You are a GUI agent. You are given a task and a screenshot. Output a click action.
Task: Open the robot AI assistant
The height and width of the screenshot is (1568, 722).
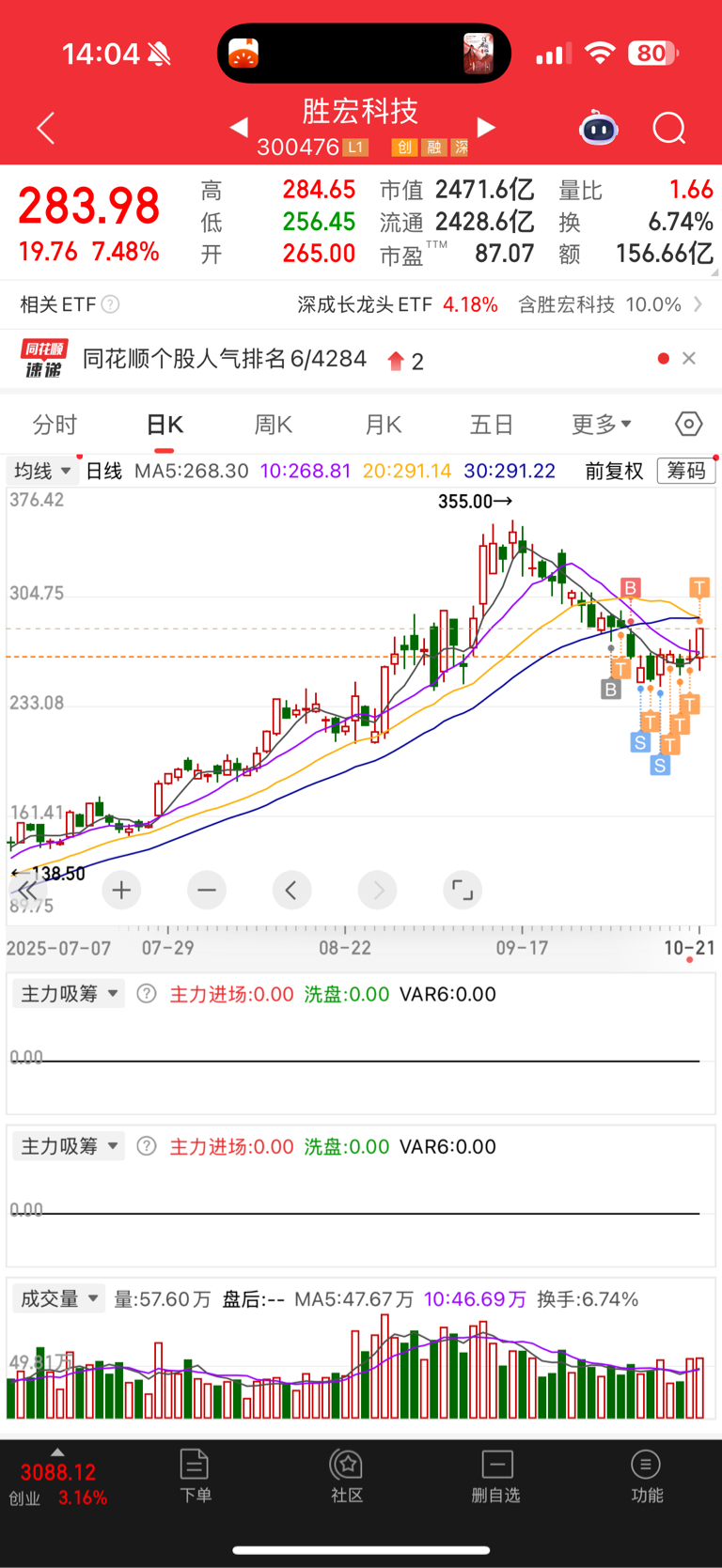click(599, 128)
